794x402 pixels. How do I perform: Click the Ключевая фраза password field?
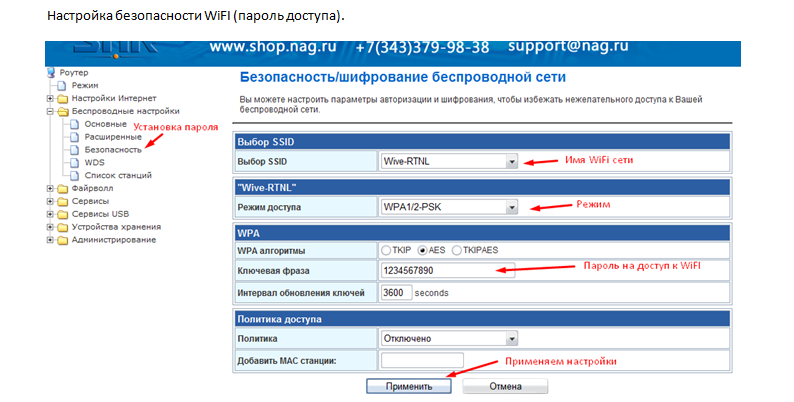(x=447, y=271)
